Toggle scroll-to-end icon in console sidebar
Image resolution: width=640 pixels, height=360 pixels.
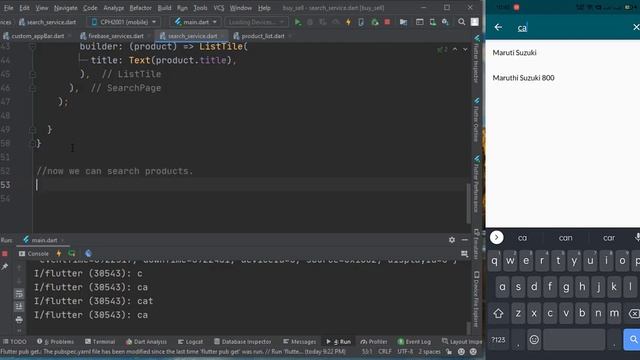(x=19, y=306)
